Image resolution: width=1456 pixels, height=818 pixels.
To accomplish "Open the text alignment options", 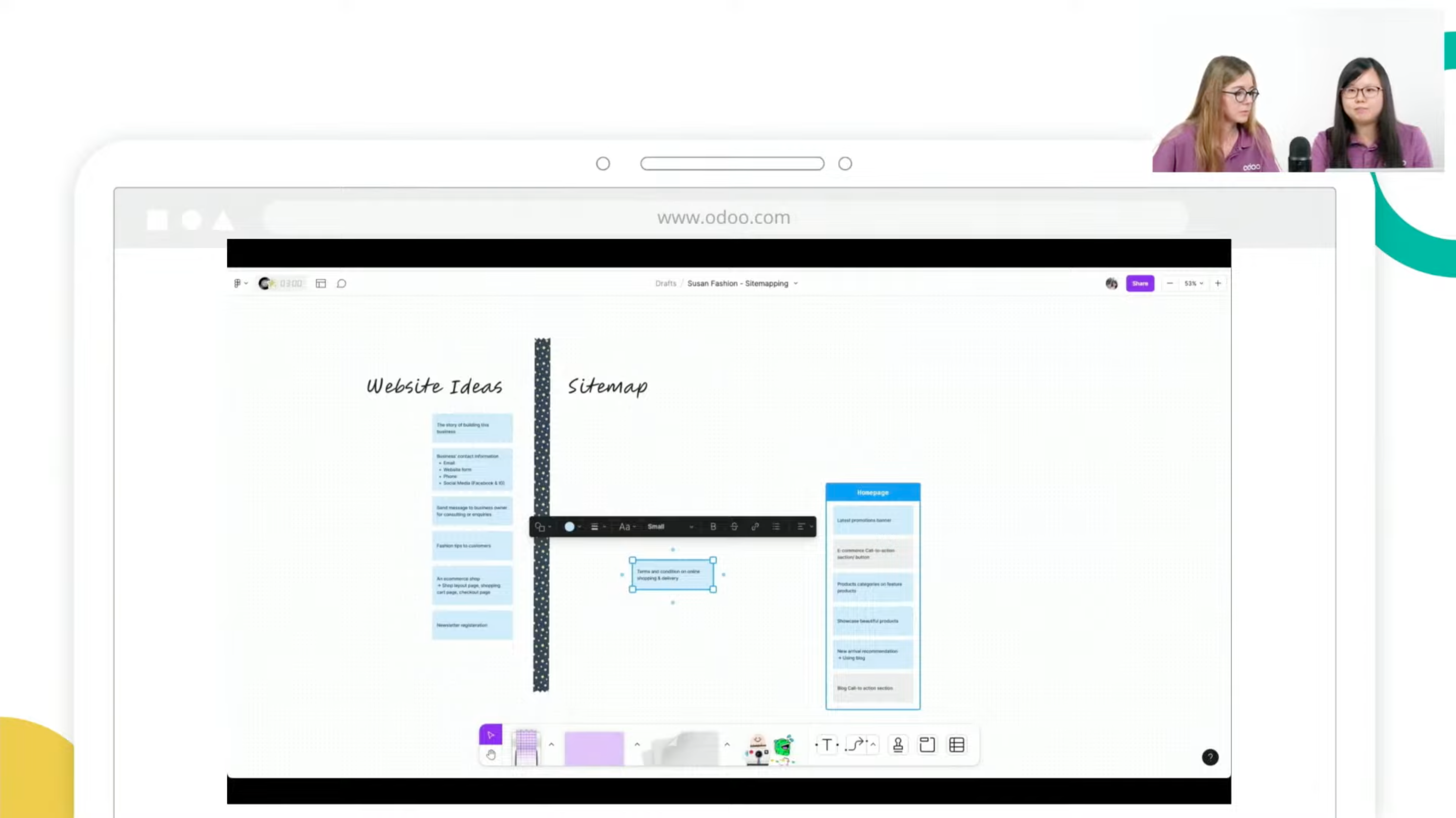I will point(804,527).
